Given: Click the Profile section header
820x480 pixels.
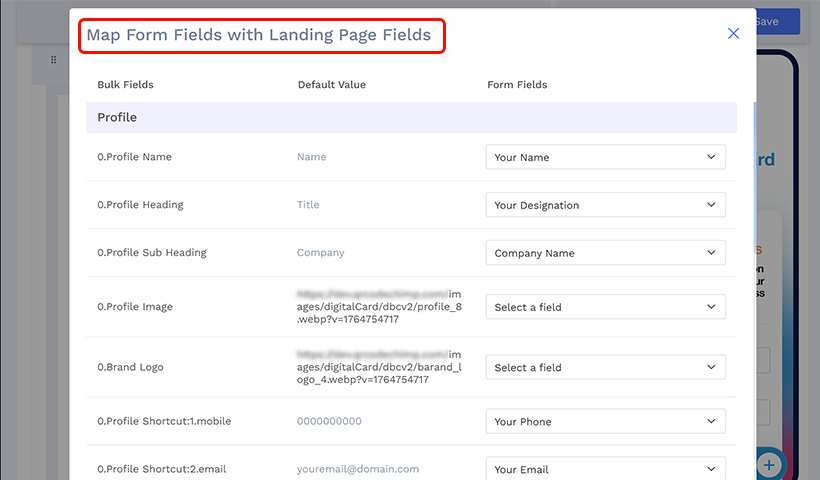Looking at the screenshot, I should click(x=410, y=118).
